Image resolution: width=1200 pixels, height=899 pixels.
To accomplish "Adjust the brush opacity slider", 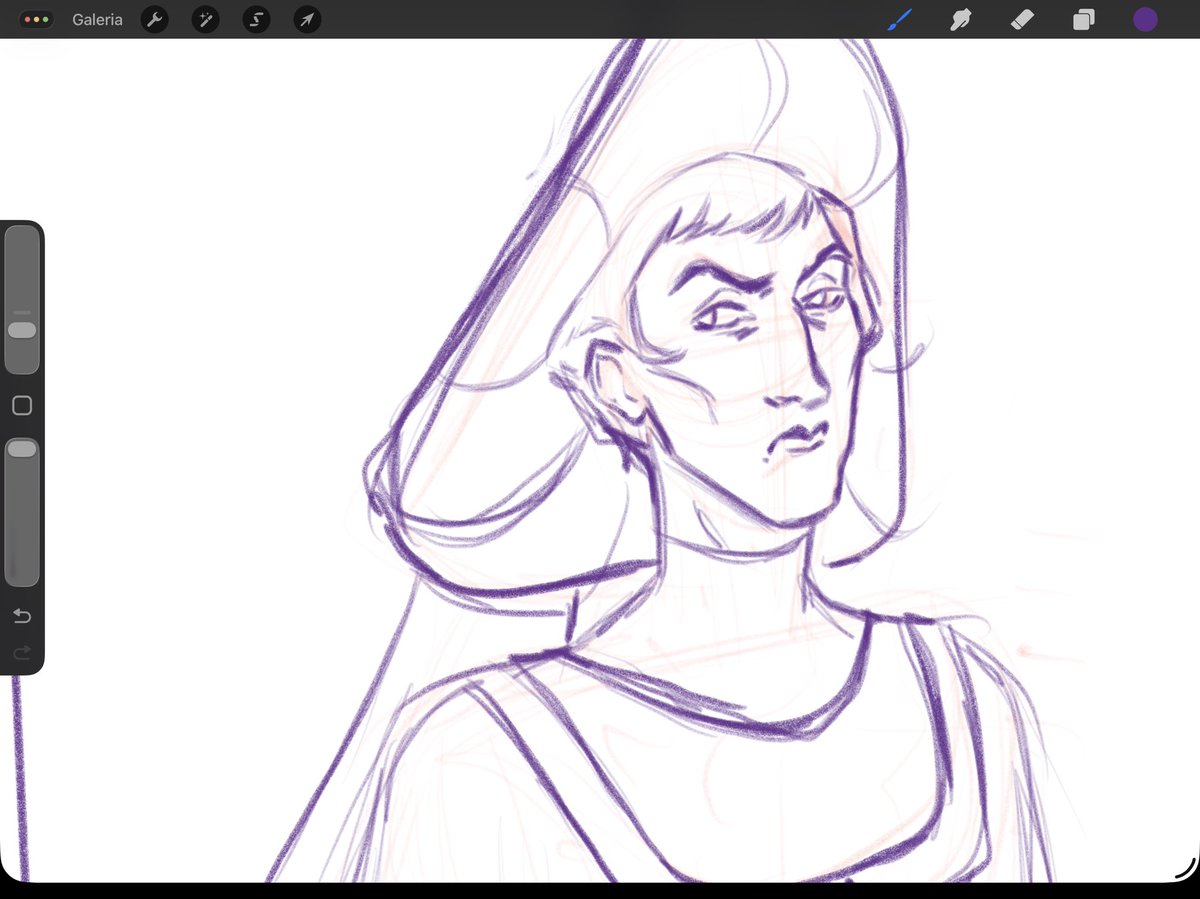I will pos(22,511).
